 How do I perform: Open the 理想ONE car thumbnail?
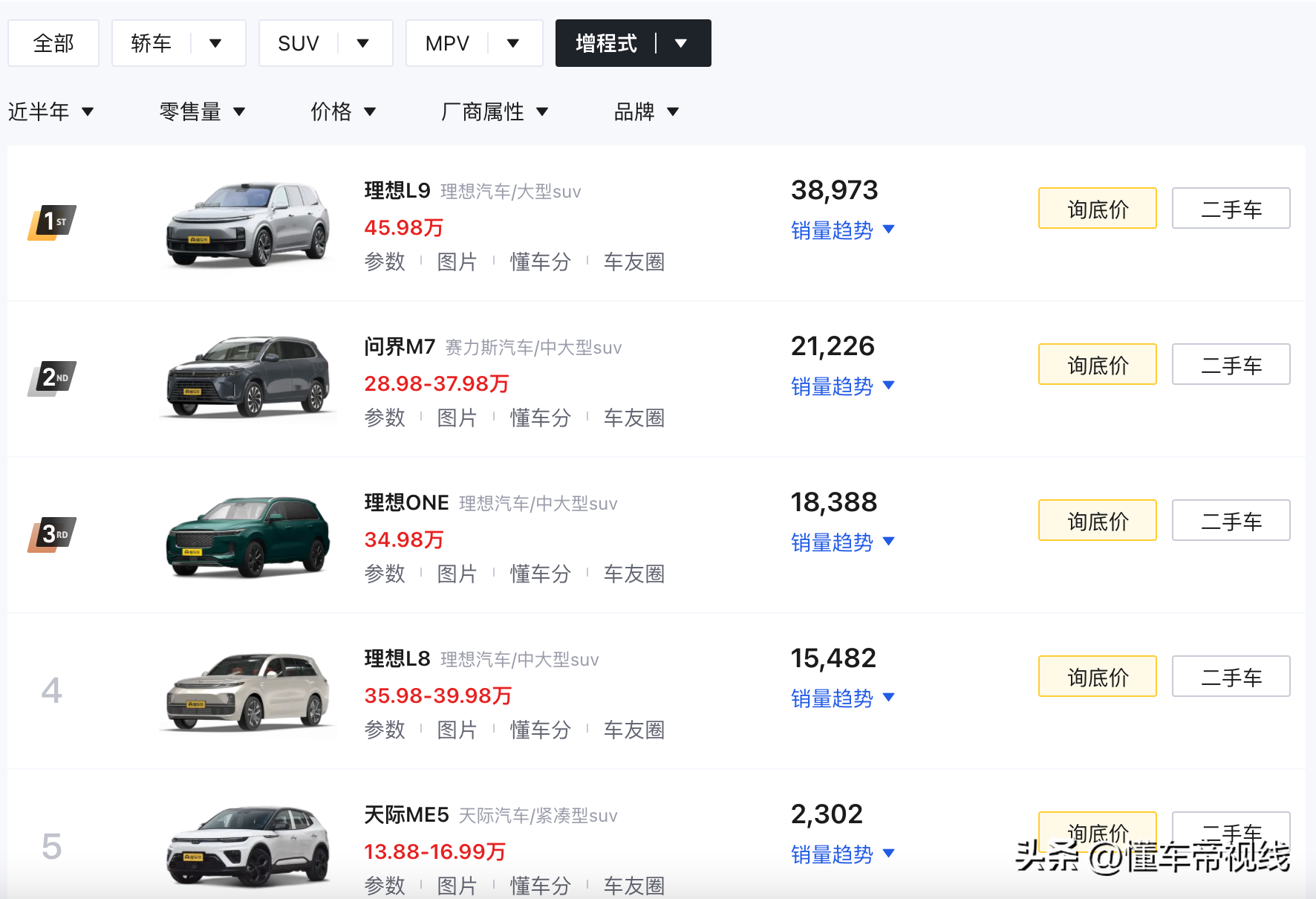247,535
